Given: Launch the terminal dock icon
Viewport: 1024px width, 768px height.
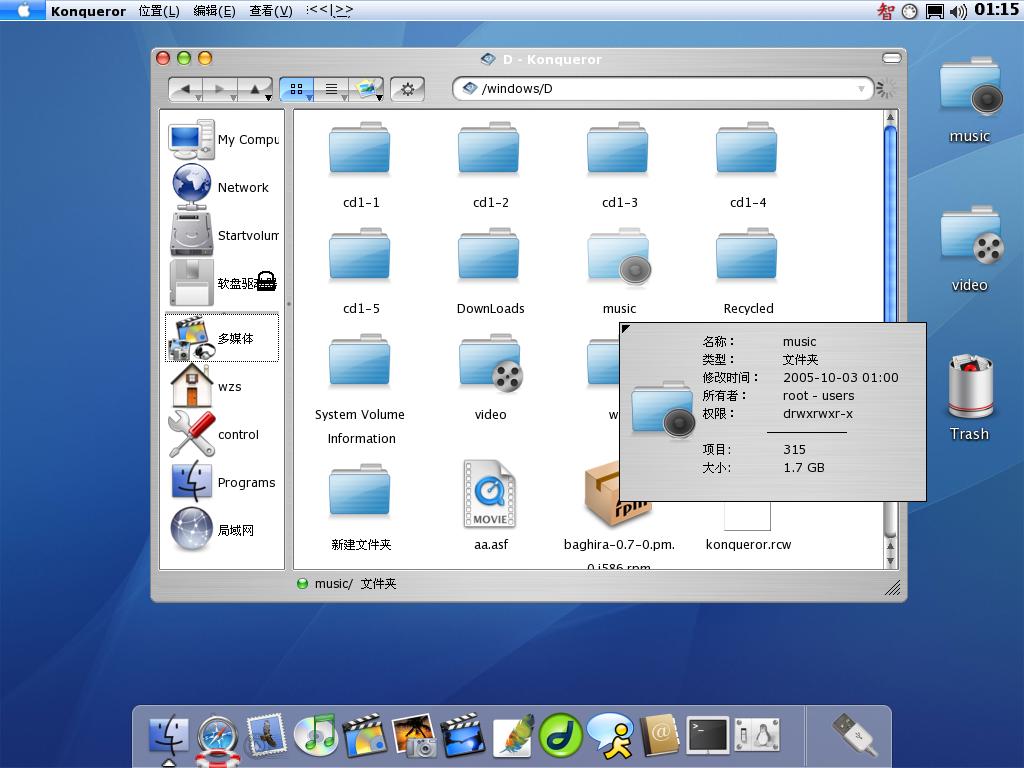Looking at the screenshot, I should tap(708, 735).
